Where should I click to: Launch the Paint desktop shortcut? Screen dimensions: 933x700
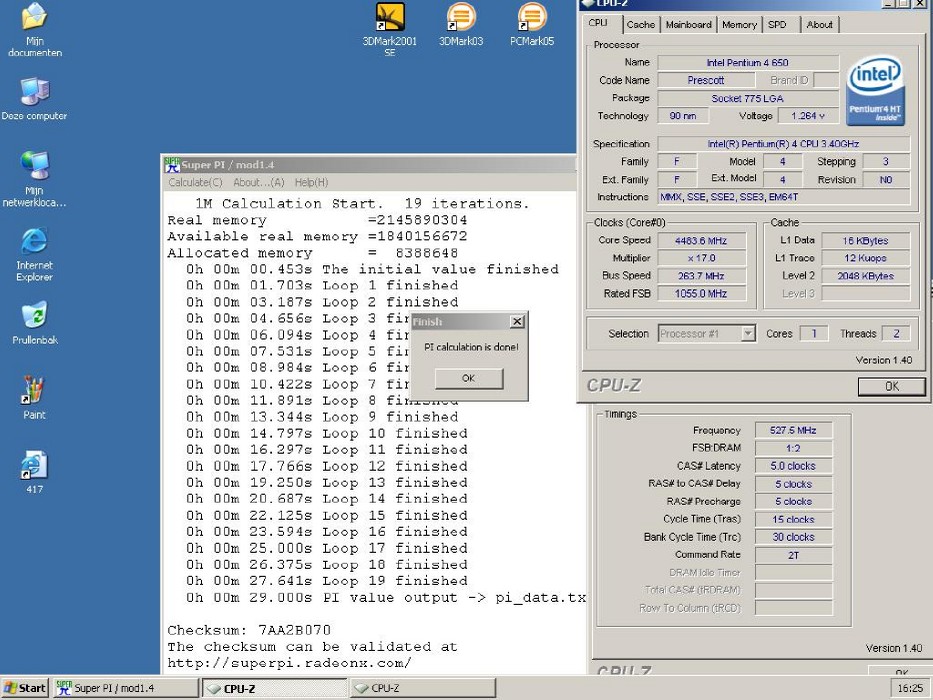click(35, 398)
